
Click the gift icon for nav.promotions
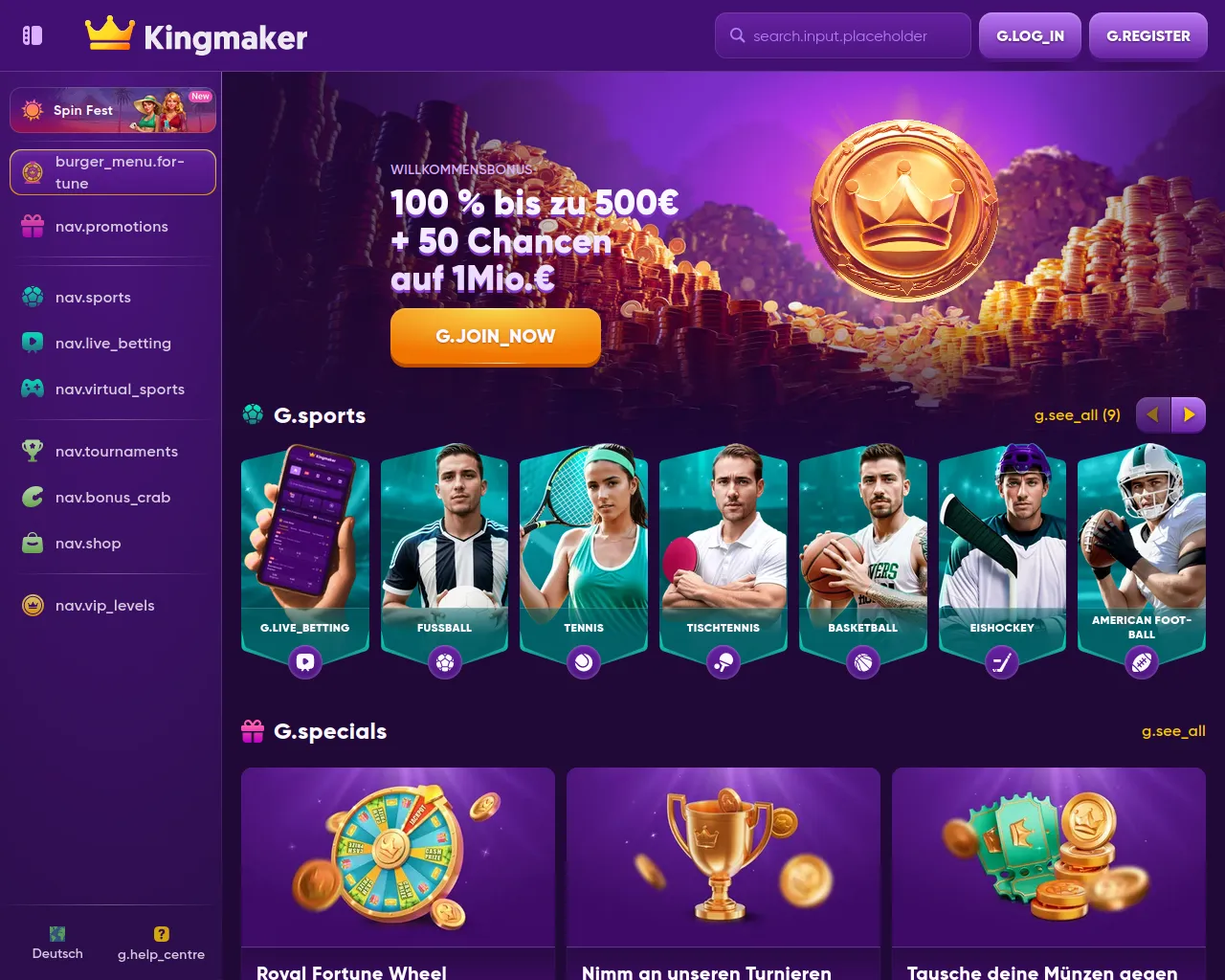point(33,226)
